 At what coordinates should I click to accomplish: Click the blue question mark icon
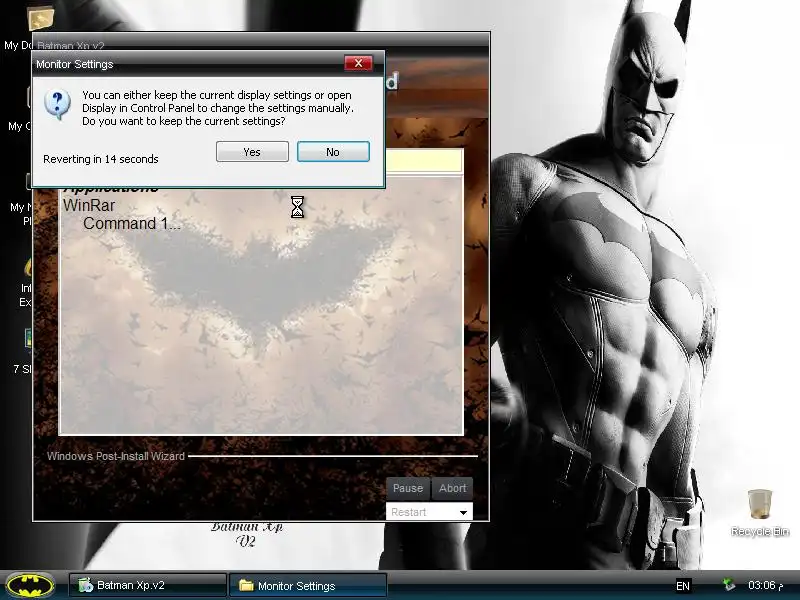tap(58, 104)
